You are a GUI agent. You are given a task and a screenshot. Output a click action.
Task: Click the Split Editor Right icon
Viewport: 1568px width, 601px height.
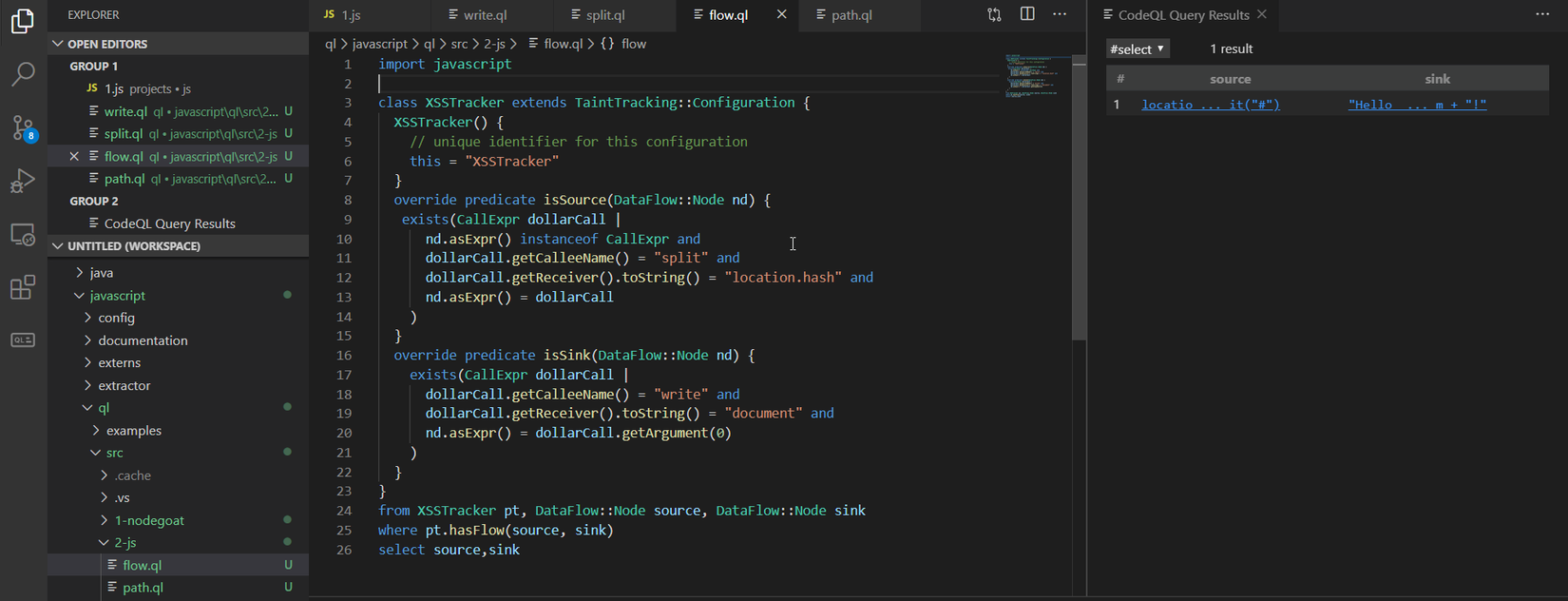tap(1027, 14)
